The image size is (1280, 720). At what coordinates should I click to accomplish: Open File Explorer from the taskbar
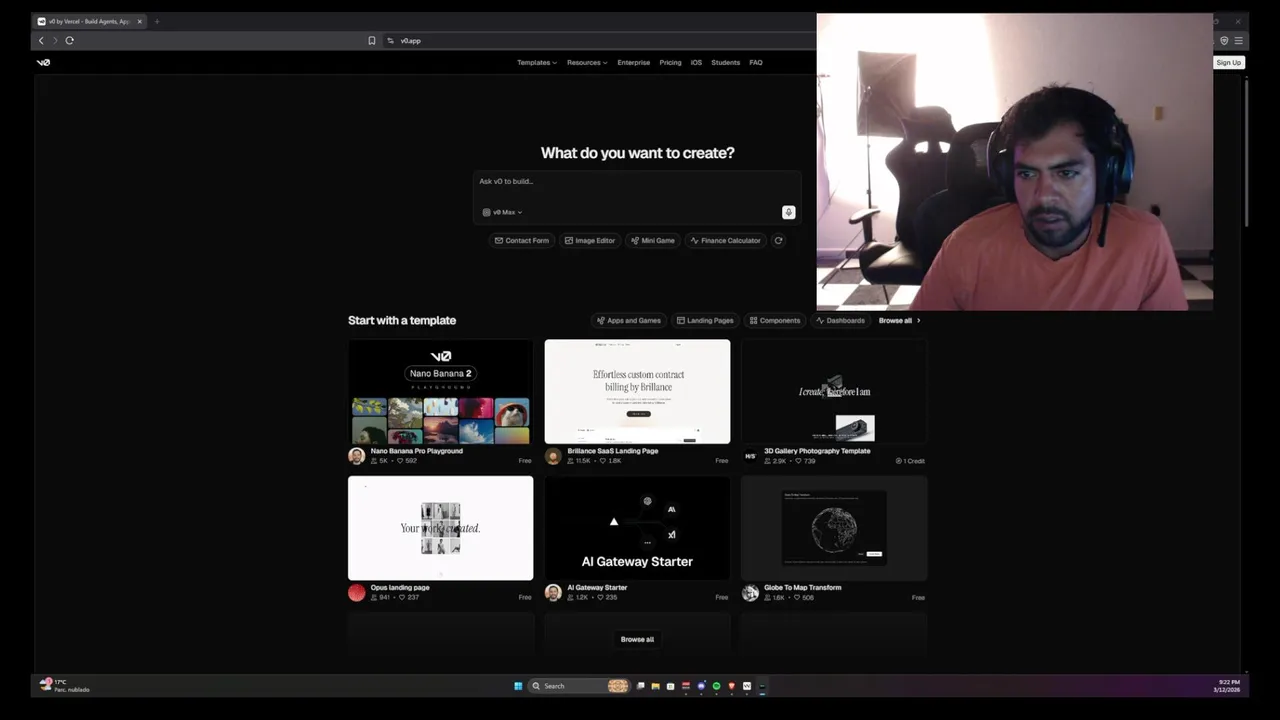coord(655,686)
